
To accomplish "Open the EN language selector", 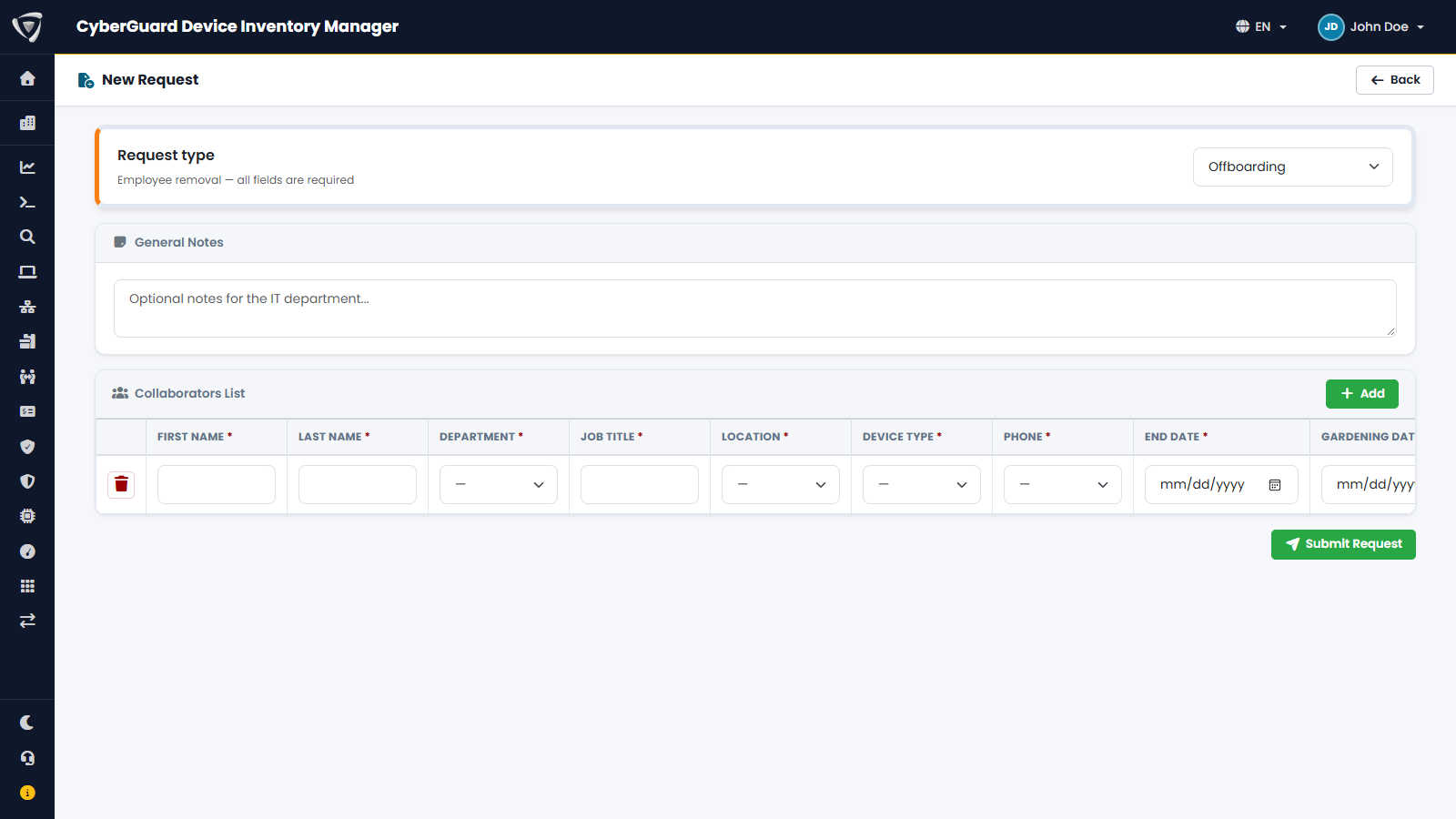I will click(1261, 27).
